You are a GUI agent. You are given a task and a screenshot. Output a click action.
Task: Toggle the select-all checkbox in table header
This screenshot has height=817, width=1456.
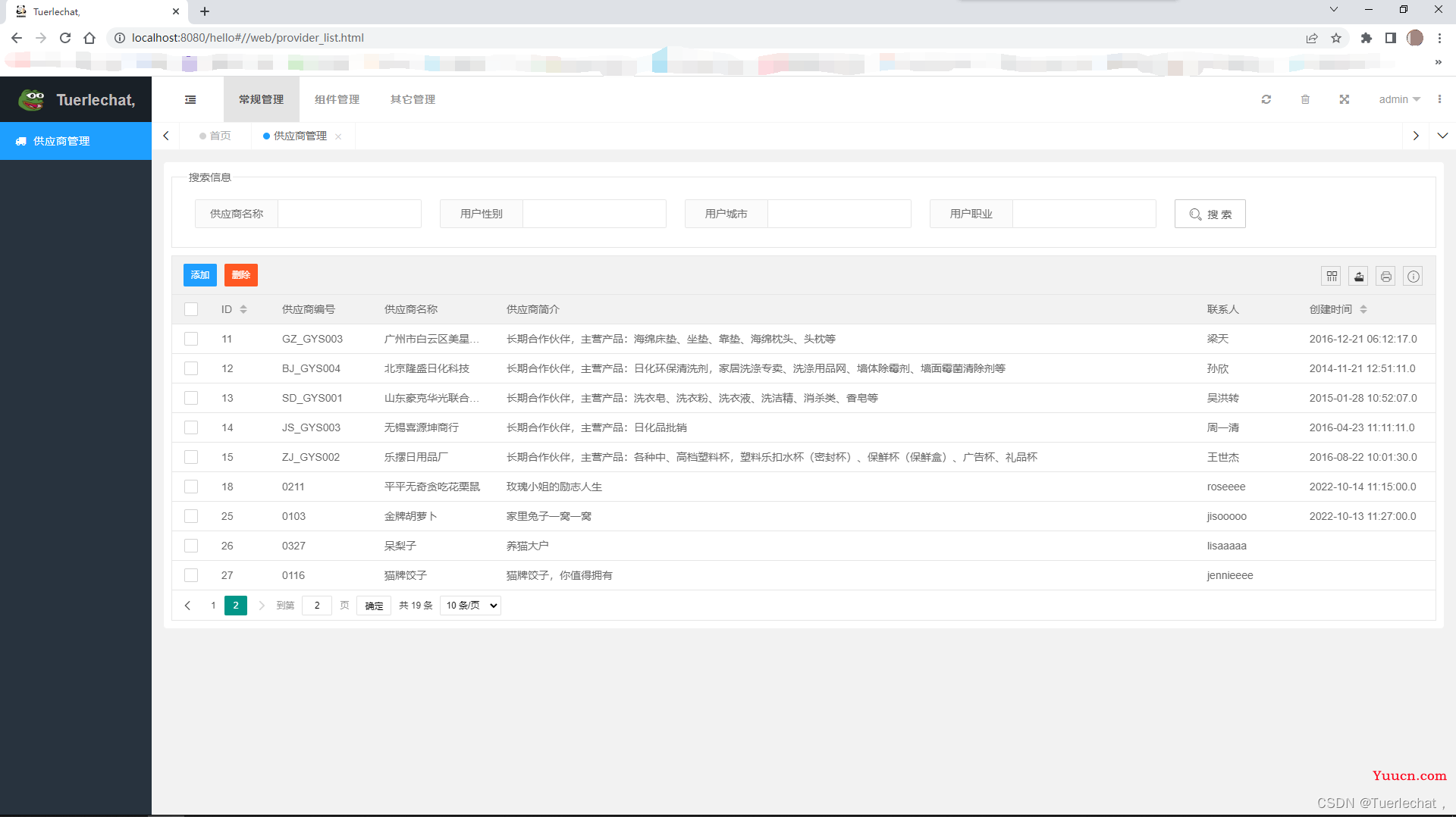191,309
